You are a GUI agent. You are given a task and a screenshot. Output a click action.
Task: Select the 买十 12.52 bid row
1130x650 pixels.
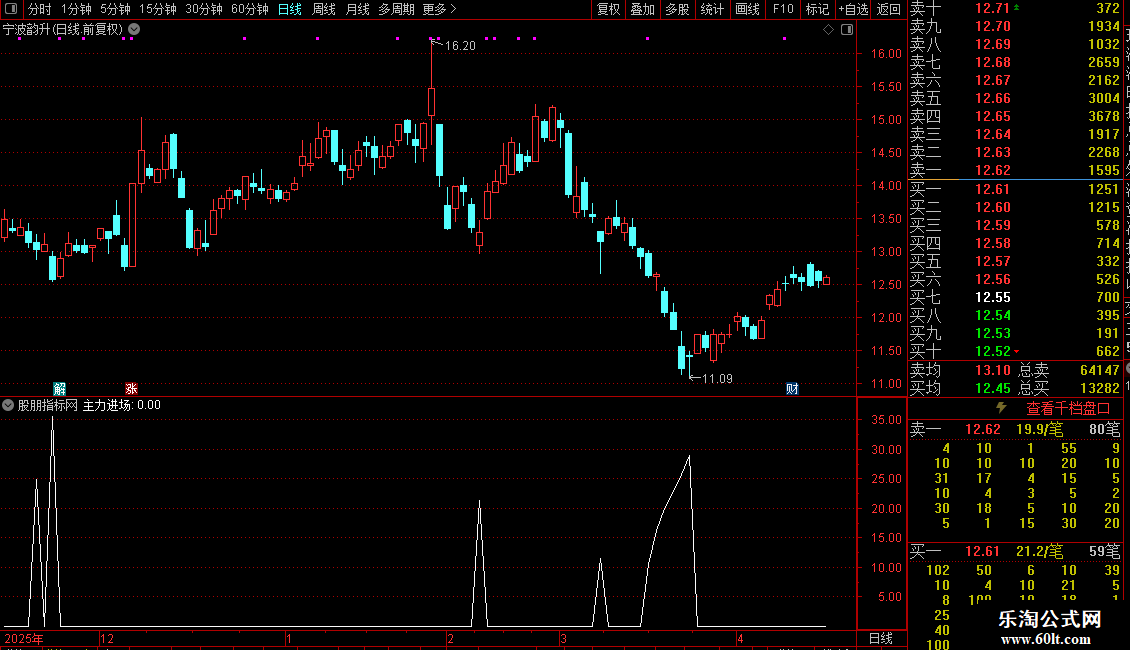(x=1015, y=351)
